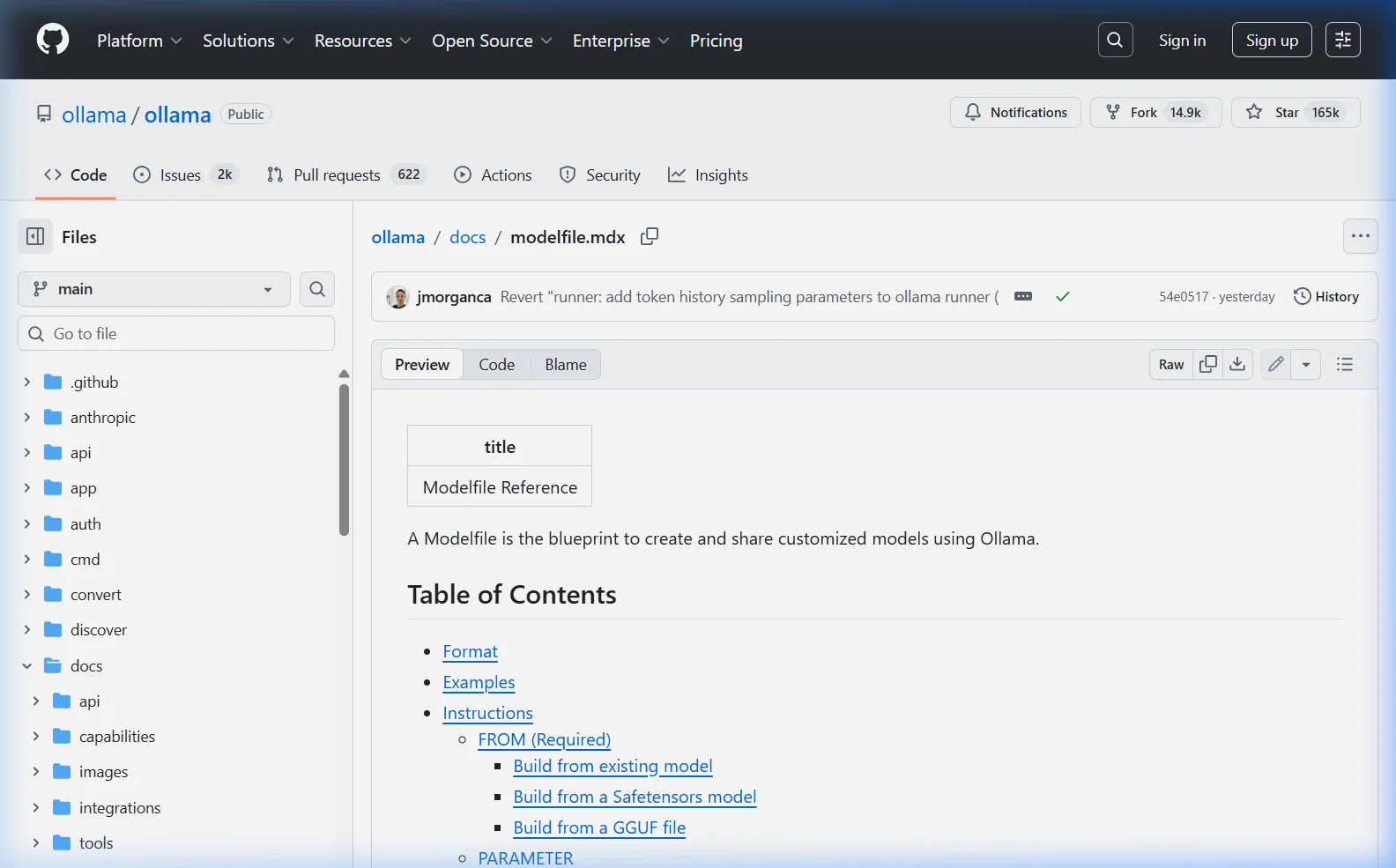Collapse the docs folder chevron
The image size is (1396, 868).
coord(27,665)
